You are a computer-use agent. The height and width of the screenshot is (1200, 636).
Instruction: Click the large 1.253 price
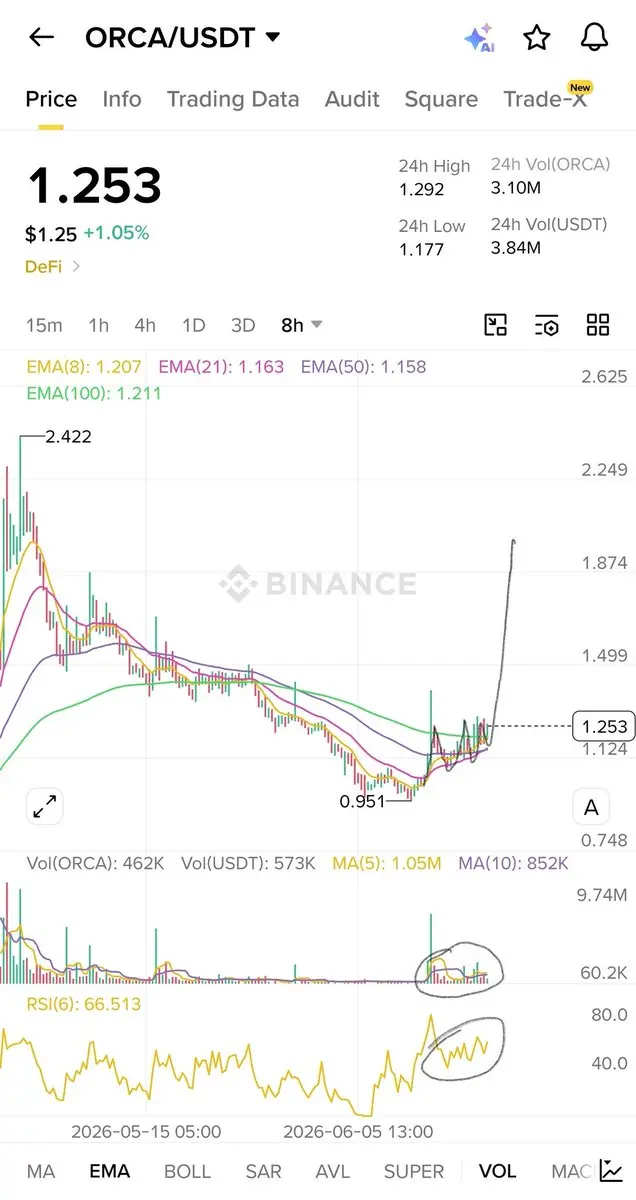94,186
